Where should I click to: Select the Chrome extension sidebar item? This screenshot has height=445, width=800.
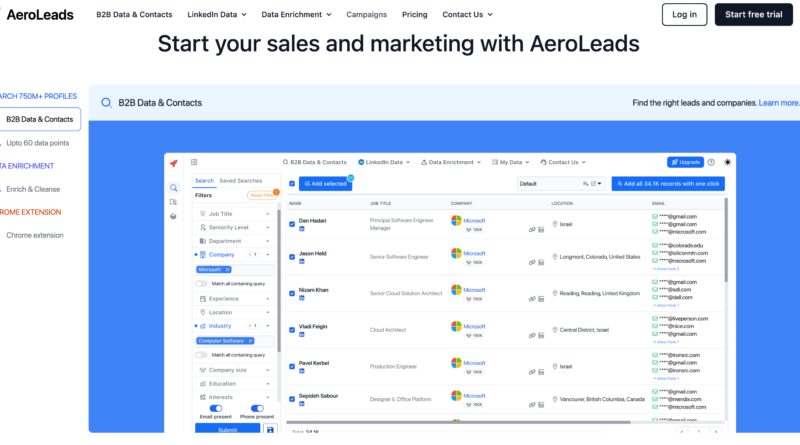pyautogui.click(x=35, y=235)
